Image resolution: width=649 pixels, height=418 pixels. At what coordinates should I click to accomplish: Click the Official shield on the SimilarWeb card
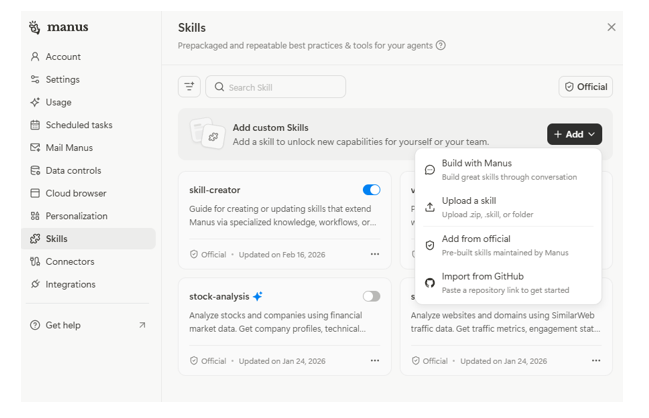pos(416,361)
